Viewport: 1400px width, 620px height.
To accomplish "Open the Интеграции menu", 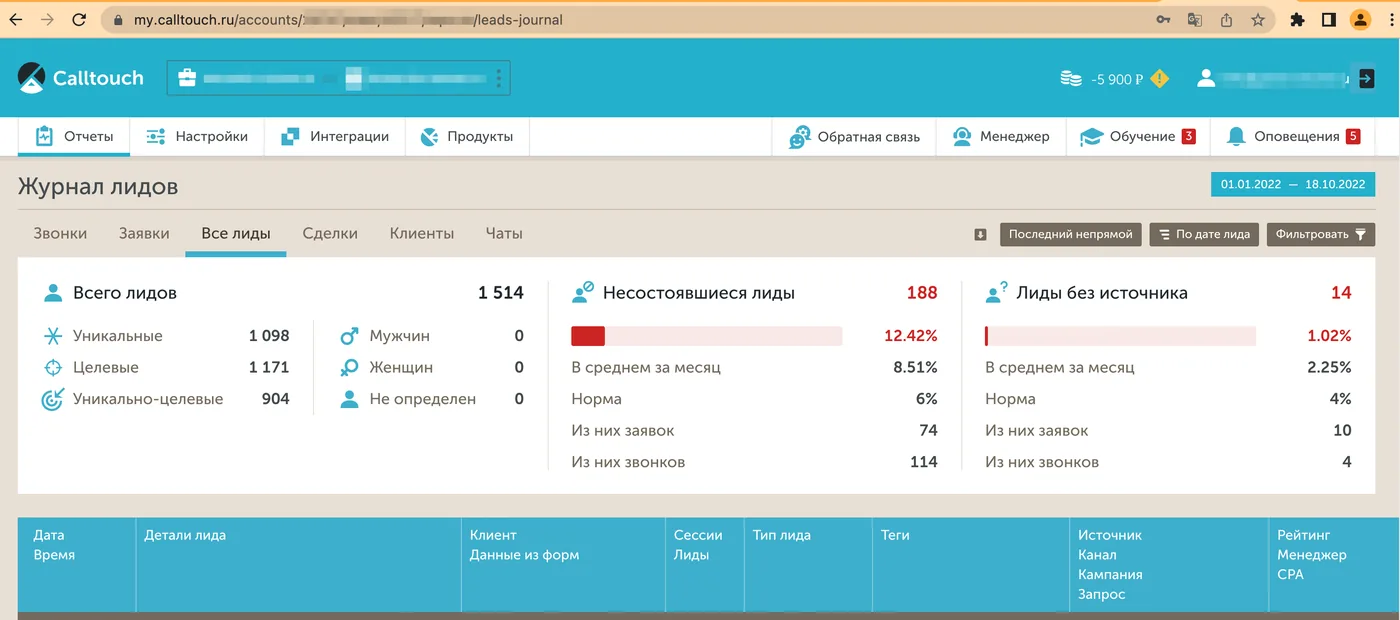I will tap(334, 137).
